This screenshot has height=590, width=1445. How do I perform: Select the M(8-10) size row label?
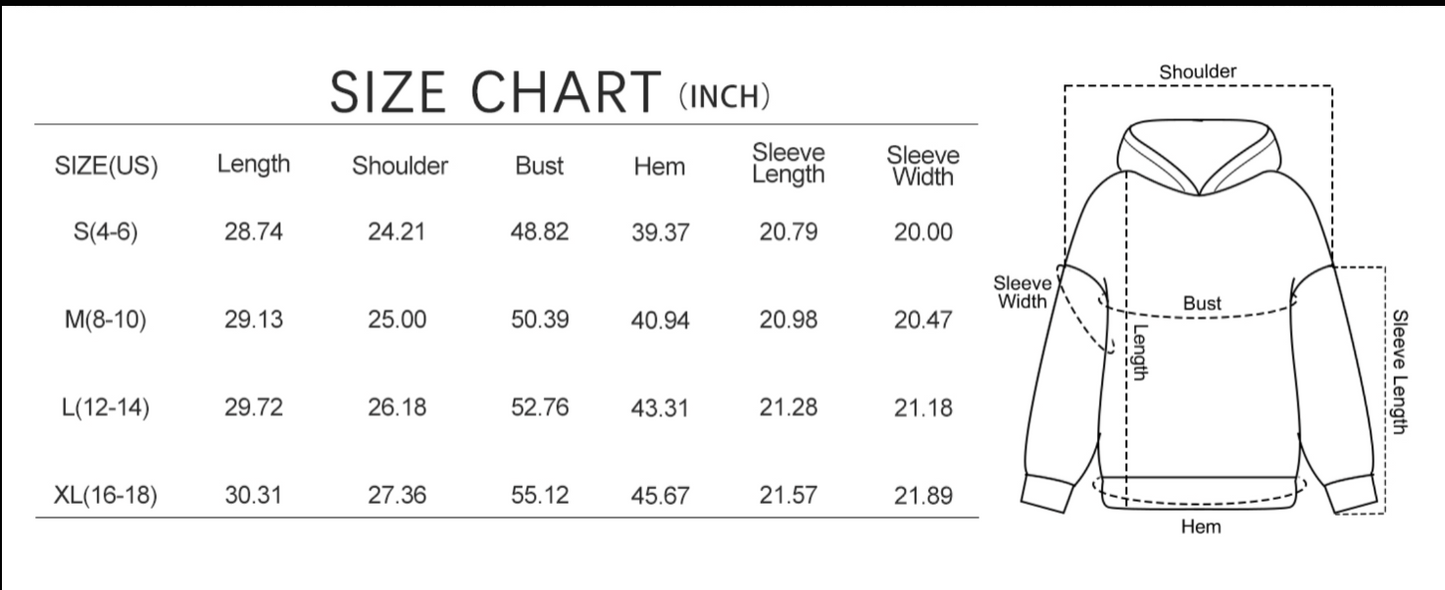coord(105,321)
